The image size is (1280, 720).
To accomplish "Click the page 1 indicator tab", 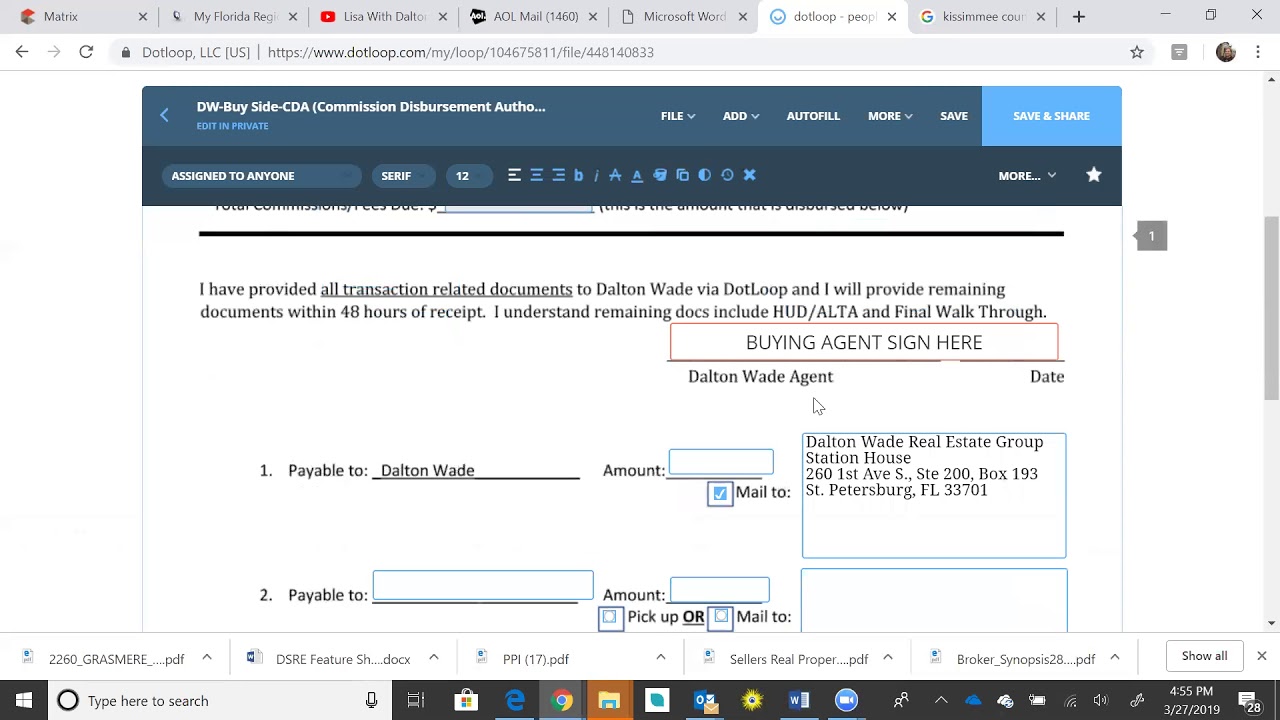I will [x=1151, y=236].
